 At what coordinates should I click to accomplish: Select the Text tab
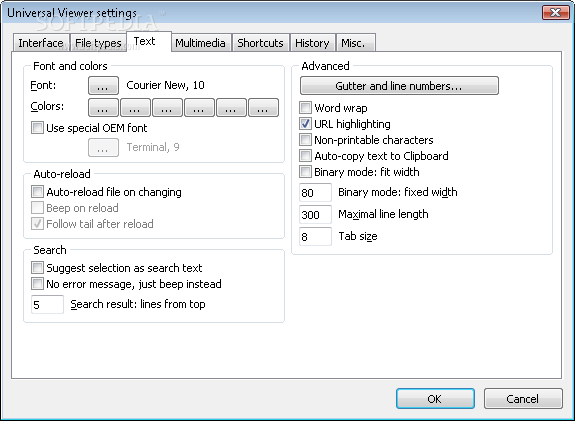click(x=149, y=41)
